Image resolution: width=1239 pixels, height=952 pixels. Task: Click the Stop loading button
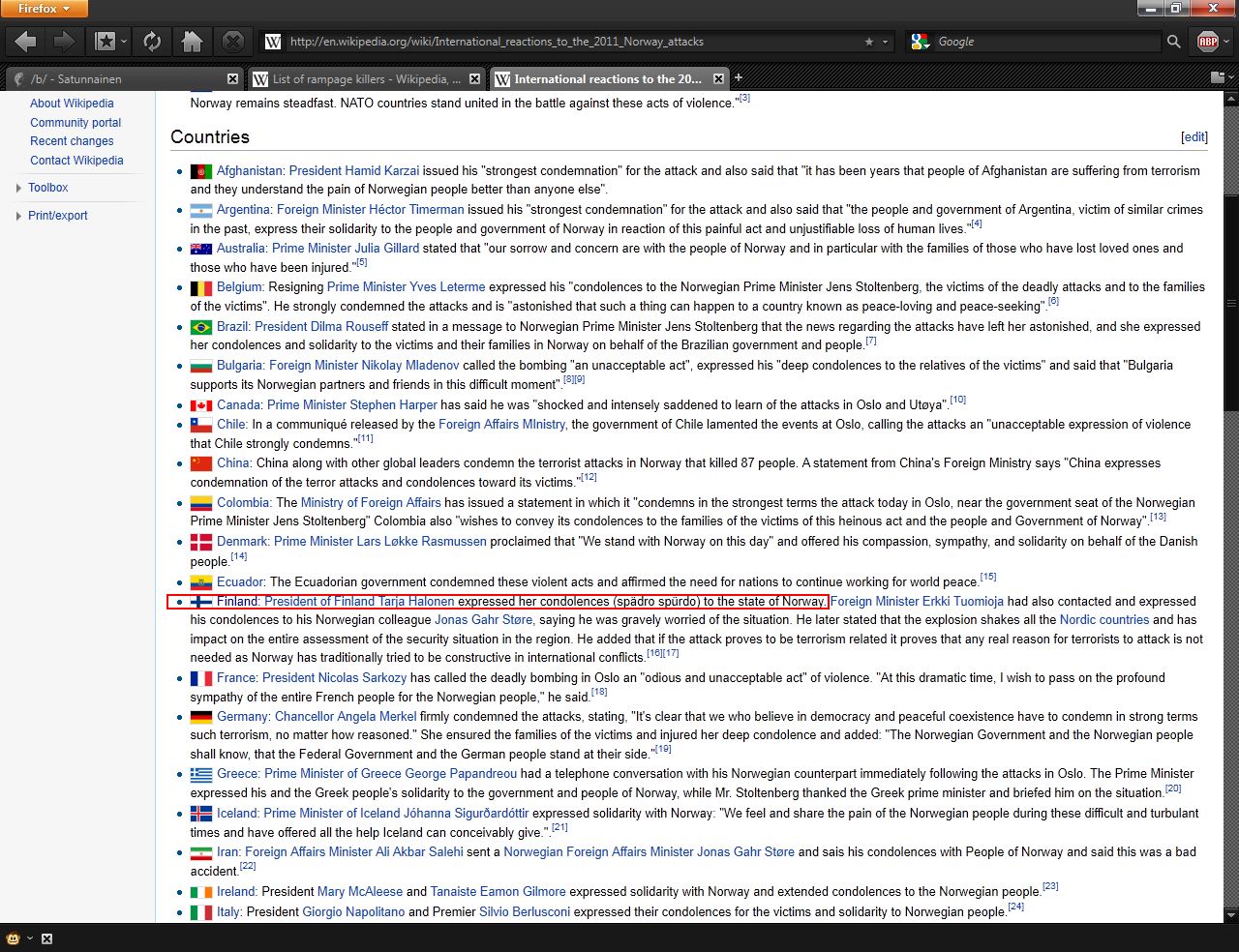coord(232,42)
